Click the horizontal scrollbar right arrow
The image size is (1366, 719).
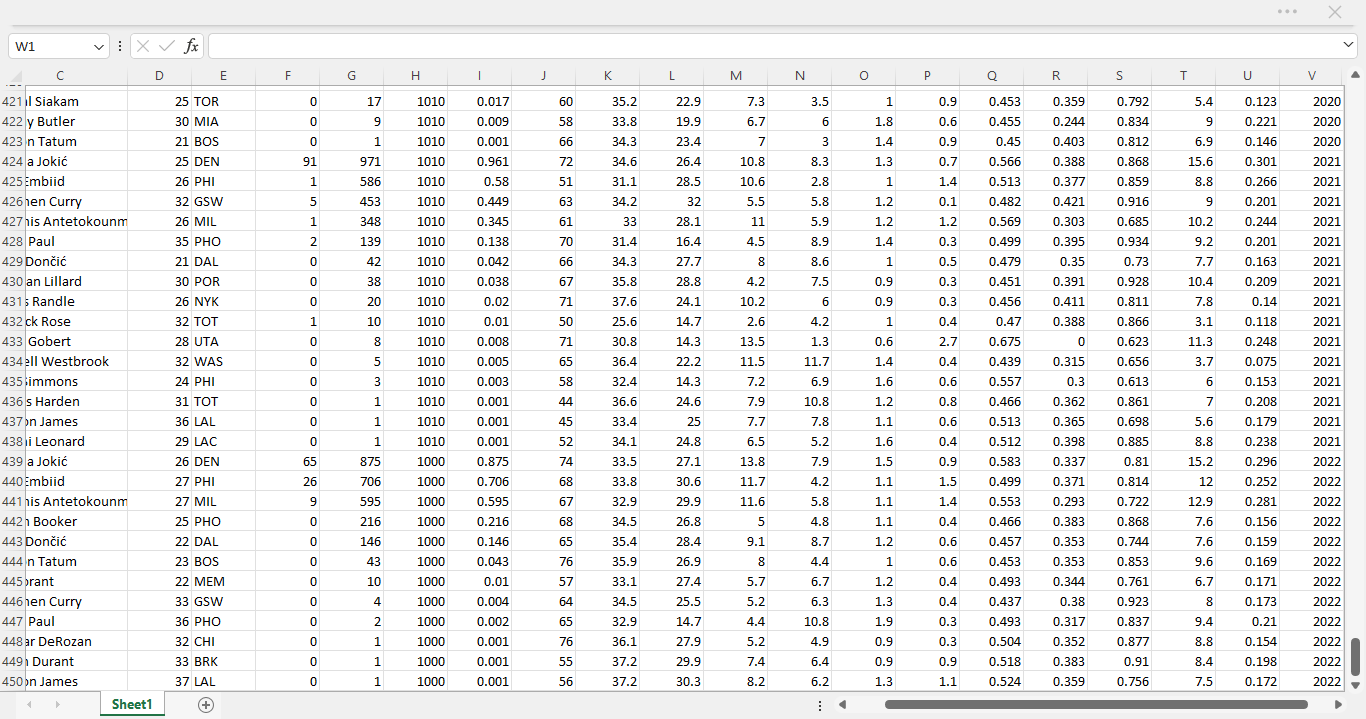tap(1338, 705)
